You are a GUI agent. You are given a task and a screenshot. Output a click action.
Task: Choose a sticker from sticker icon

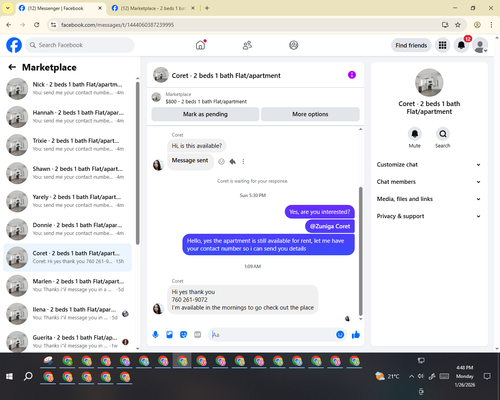183,335
